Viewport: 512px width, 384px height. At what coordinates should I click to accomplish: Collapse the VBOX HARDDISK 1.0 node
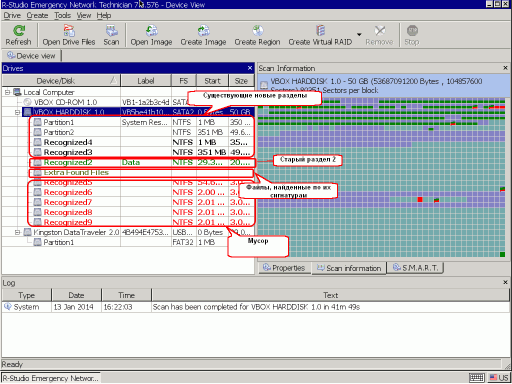17,112
